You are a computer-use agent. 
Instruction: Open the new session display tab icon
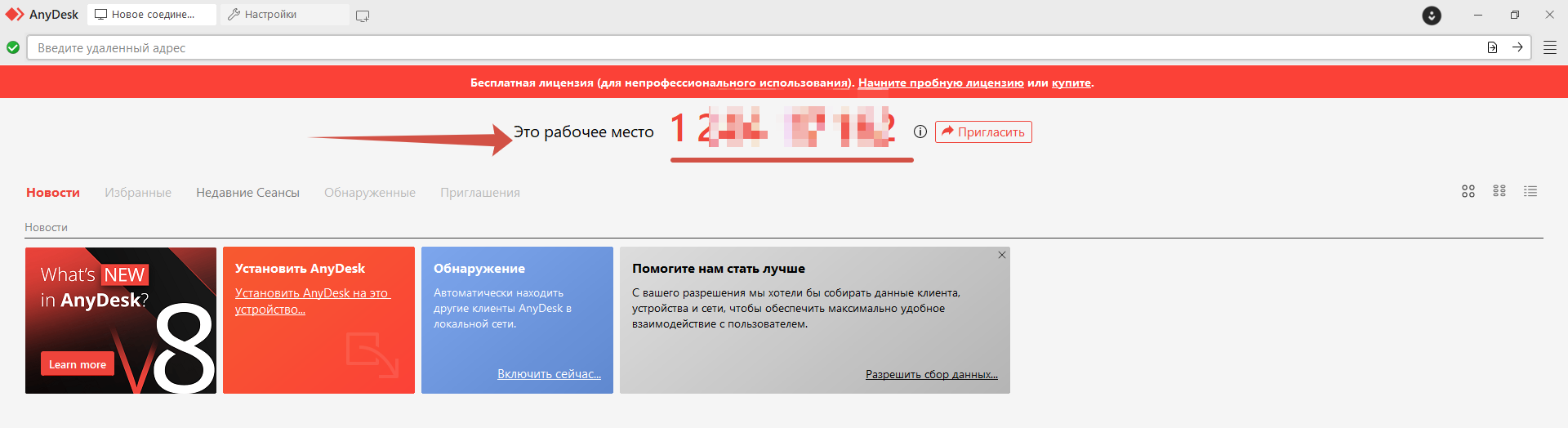point(363,16)
